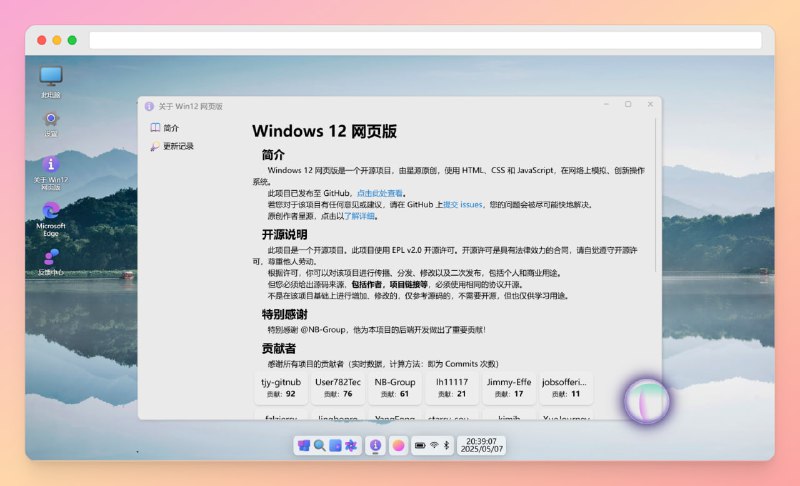Open the 关于 Win12 网页版 desktop icon
The height and width of the screenshot is (486, 800).
click(x=51, y=173)
